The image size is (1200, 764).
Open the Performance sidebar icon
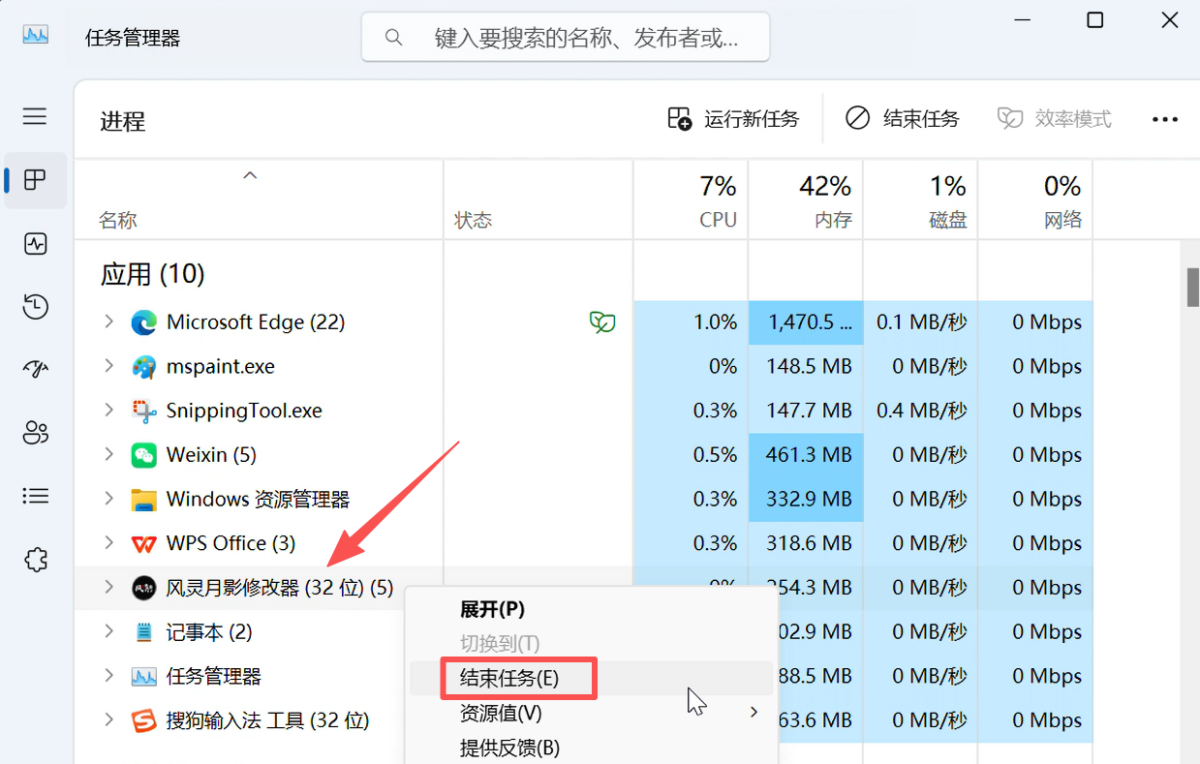(x=35, y=244)
